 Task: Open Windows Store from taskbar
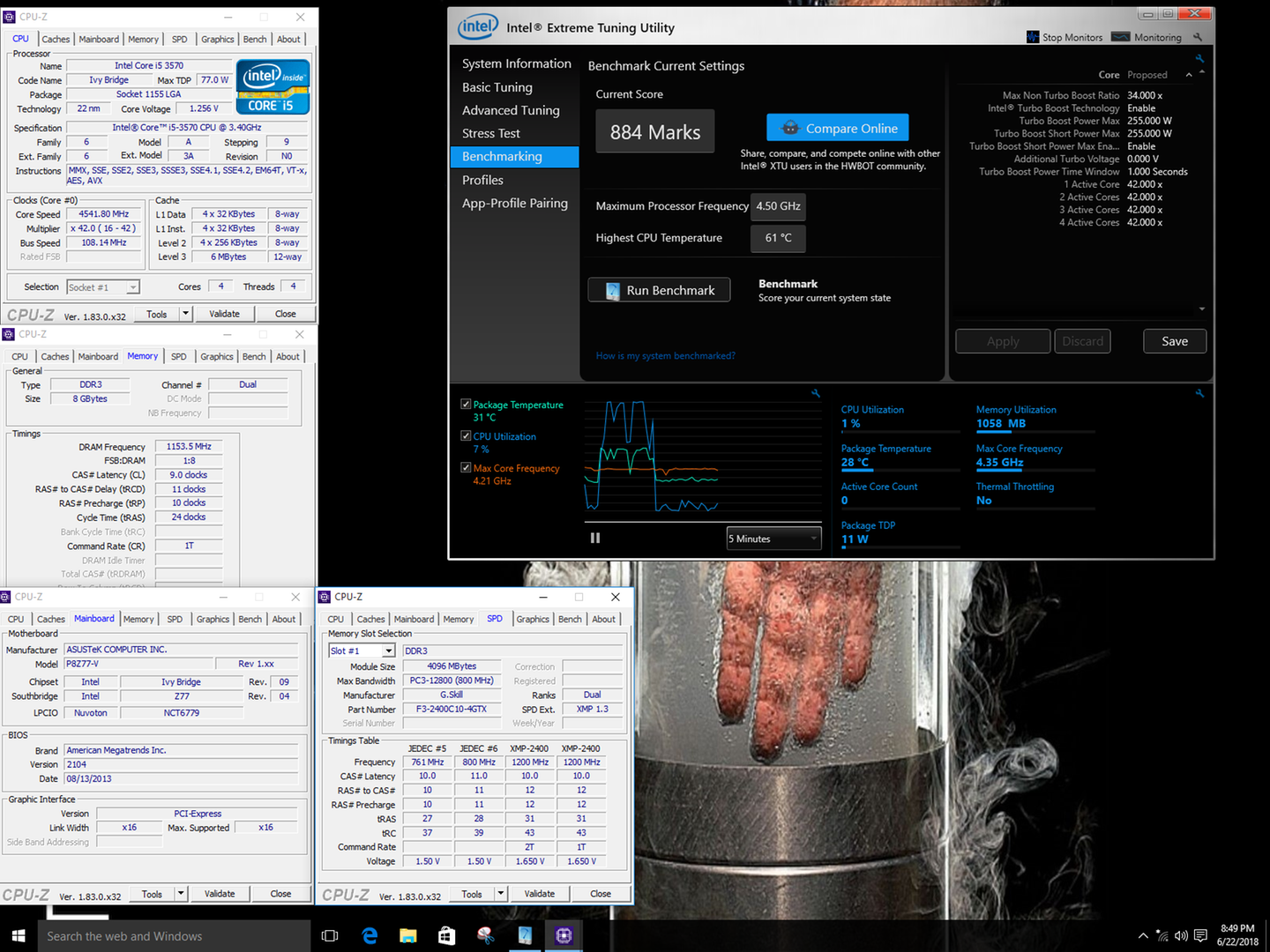(447, 936)
